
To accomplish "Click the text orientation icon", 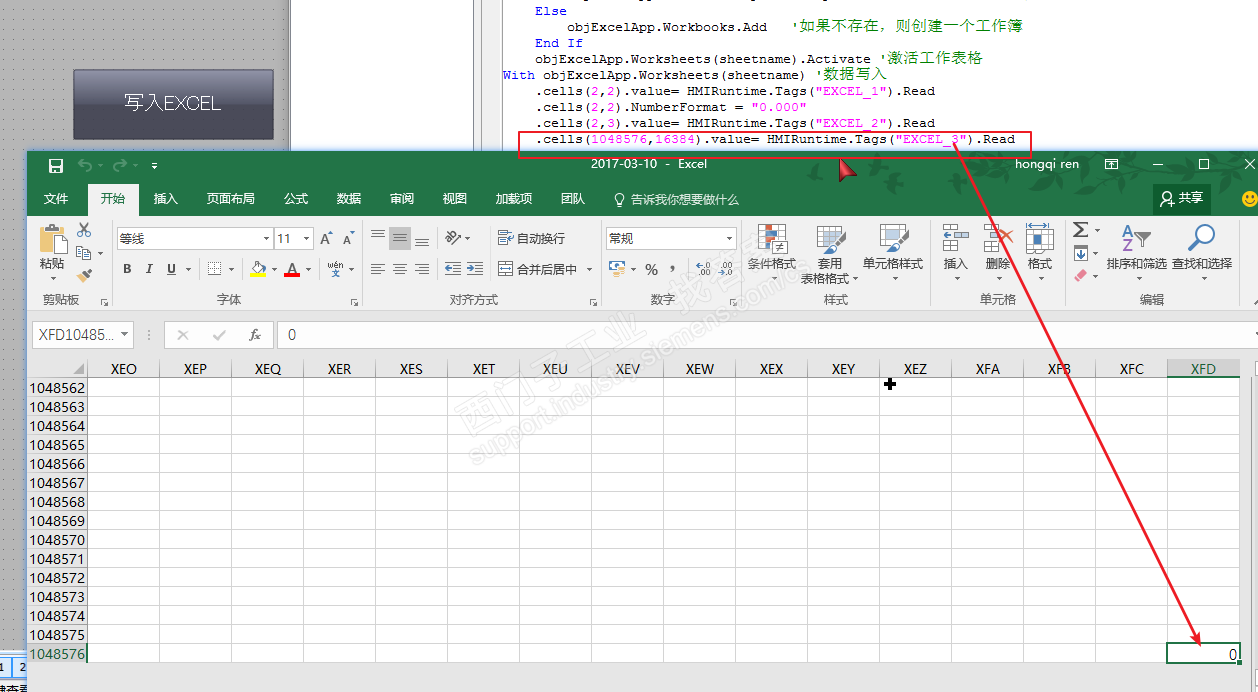I will coord(453,238).
